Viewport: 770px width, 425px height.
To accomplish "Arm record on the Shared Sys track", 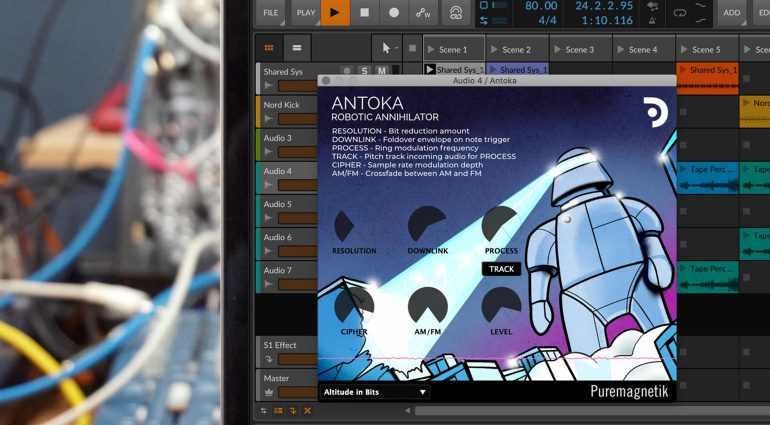I will tap(347, 71).
